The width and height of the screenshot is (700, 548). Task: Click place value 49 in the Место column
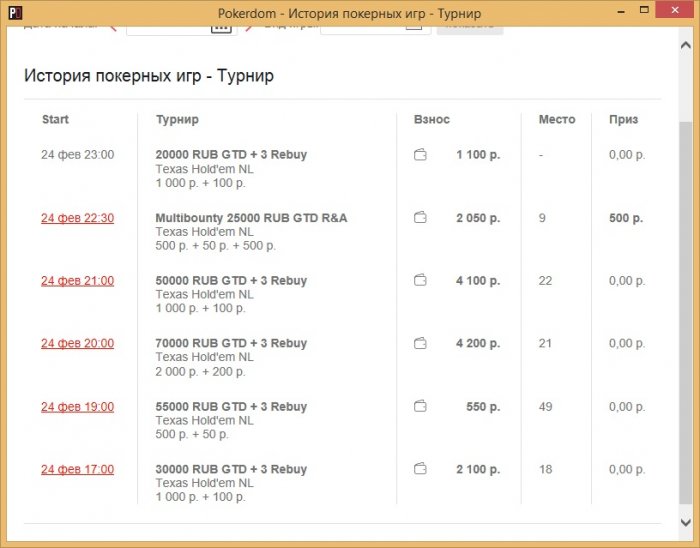546,407
